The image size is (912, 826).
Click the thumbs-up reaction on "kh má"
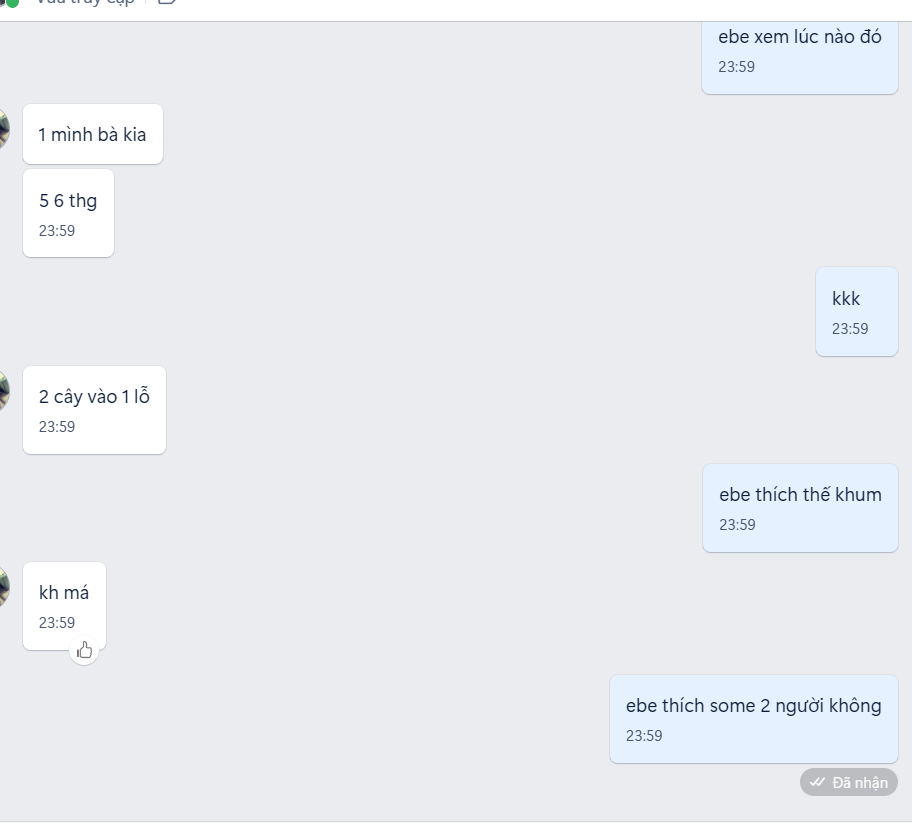[84, 650]
